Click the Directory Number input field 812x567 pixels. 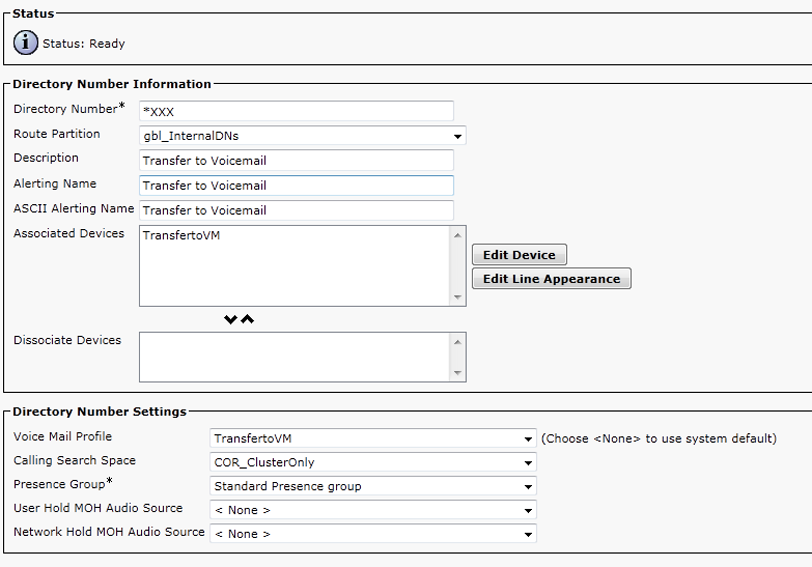[x=296, y=111]
